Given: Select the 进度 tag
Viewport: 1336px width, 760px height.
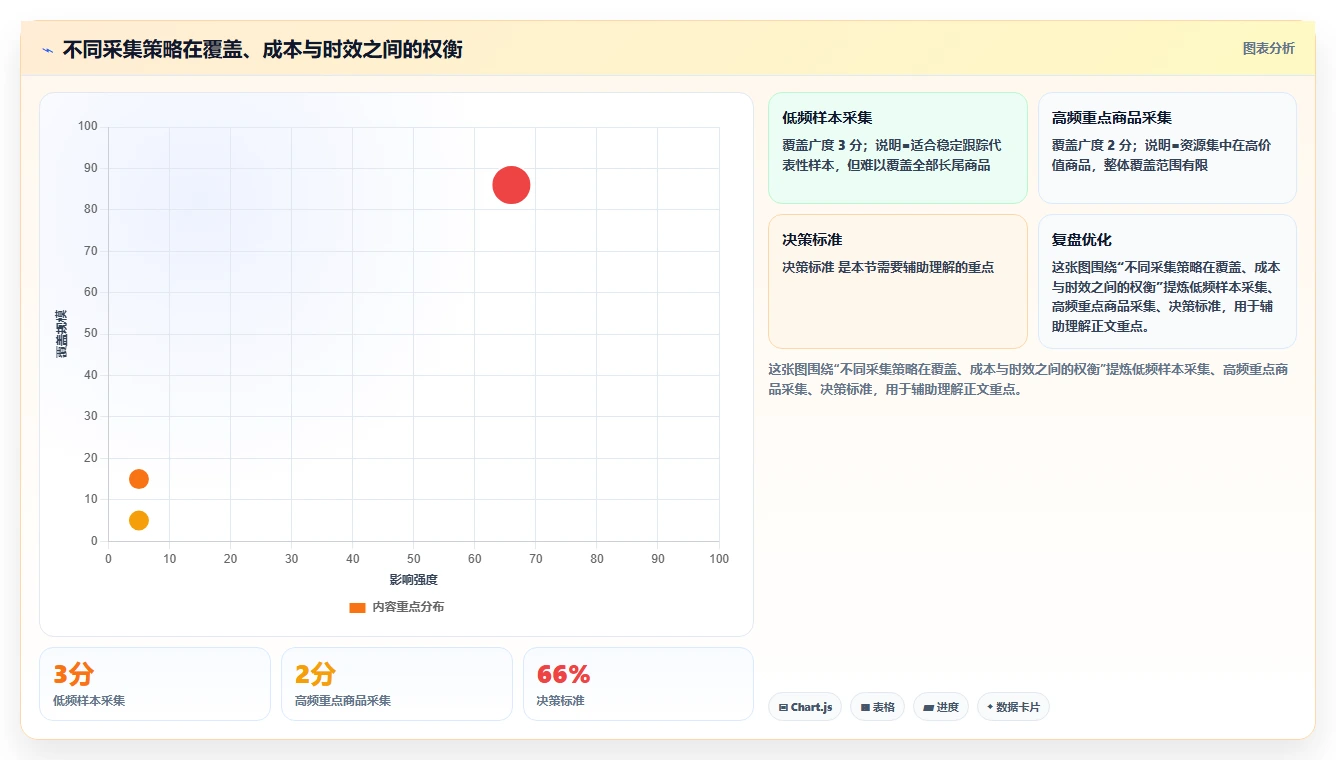Looking at the screenshot, I should (941, 707).
